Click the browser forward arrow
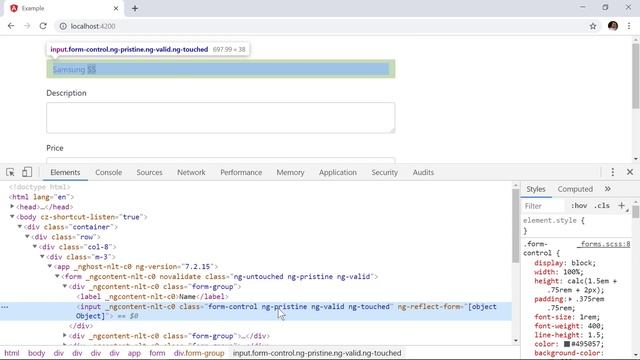 [x=27, y=26]
